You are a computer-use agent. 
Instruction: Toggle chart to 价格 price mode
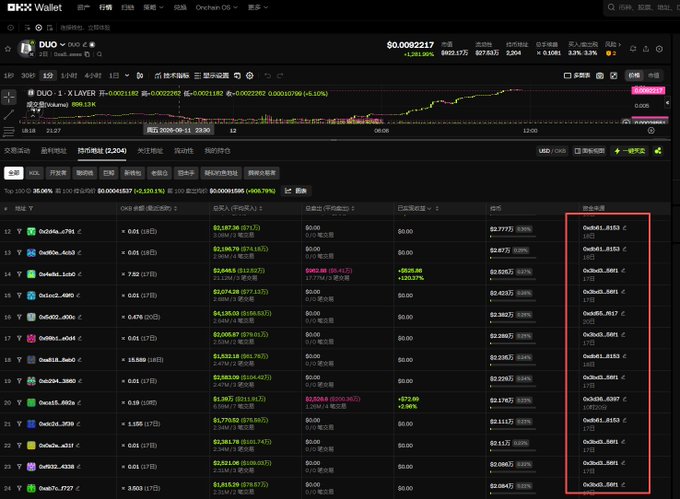click(634, 75)
